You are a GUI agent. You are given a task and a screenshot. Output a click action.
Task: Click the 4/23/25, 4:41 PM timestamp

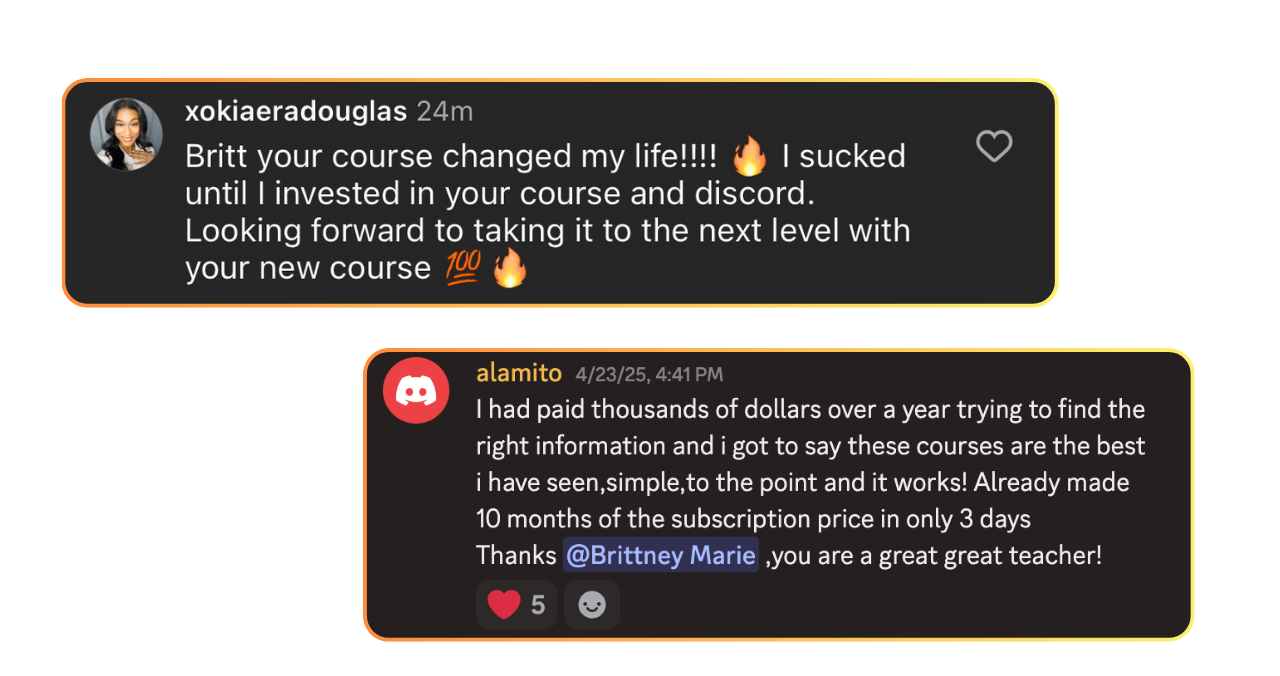pyautogui.click(x=649, y=375)
